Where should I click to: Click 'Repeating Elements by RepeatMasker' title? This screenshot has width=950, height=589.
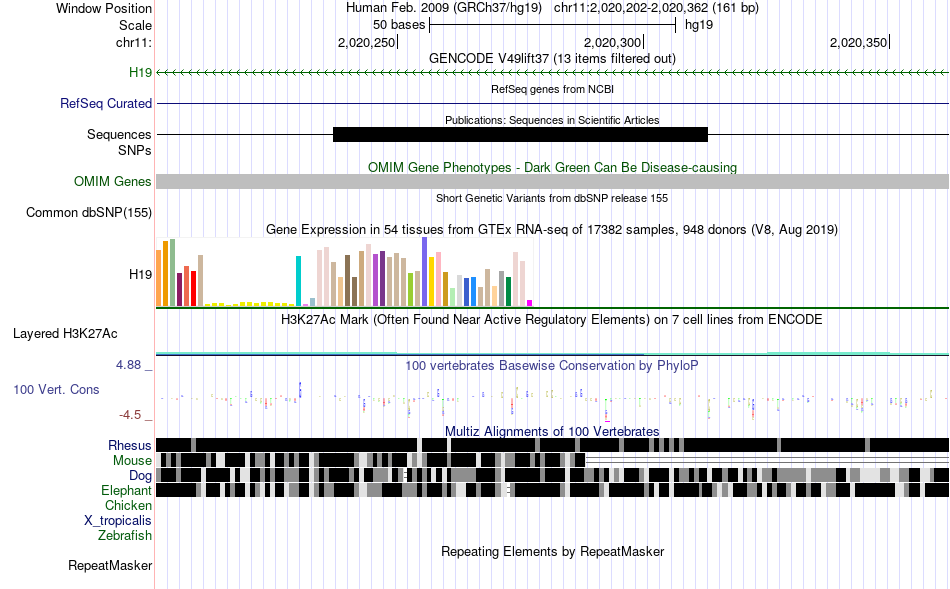pyautogui.click(x=553, y=551)
